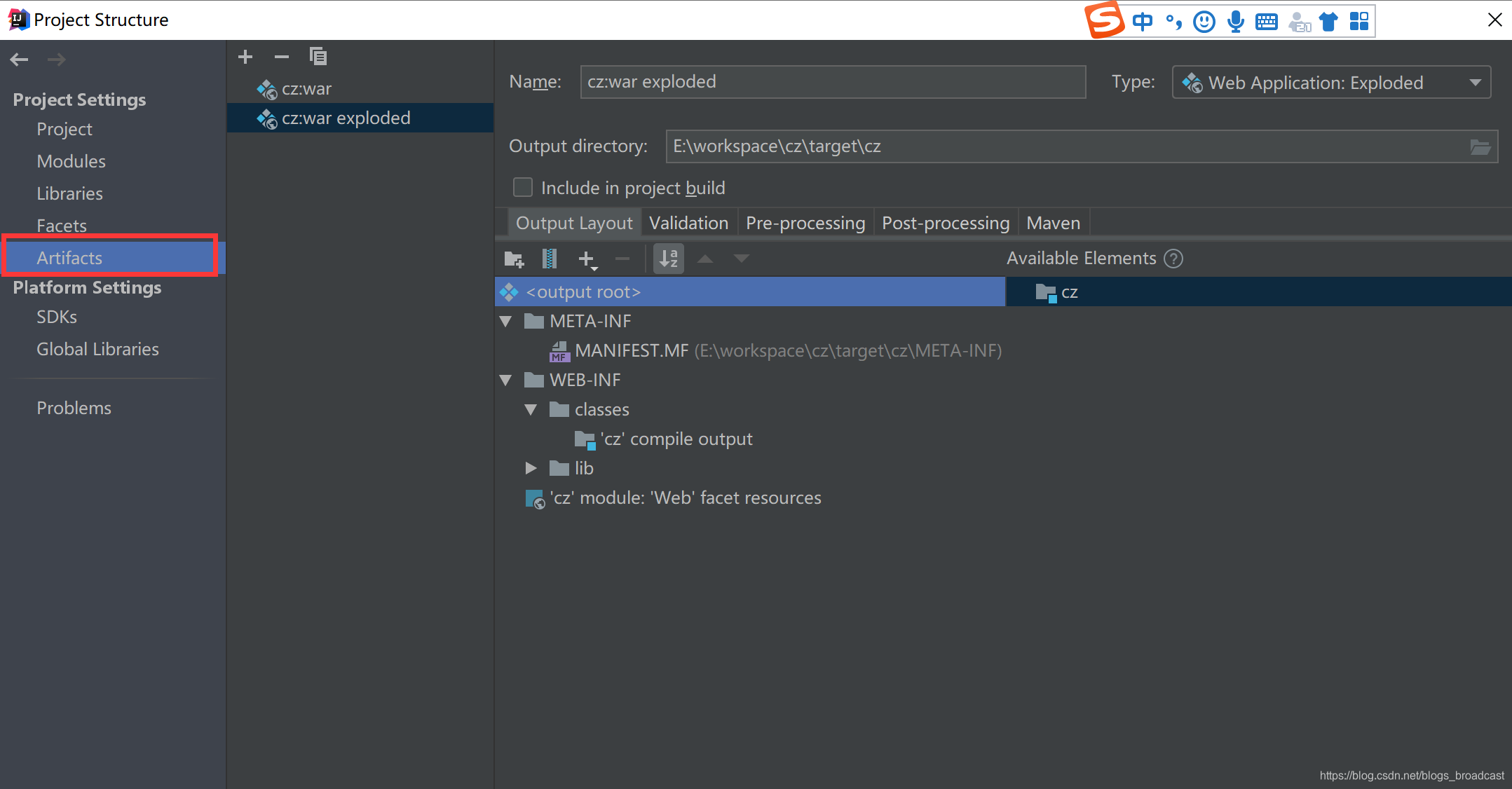
Task: Collapse the META-INF folder
Action: [x=506, y=322]
